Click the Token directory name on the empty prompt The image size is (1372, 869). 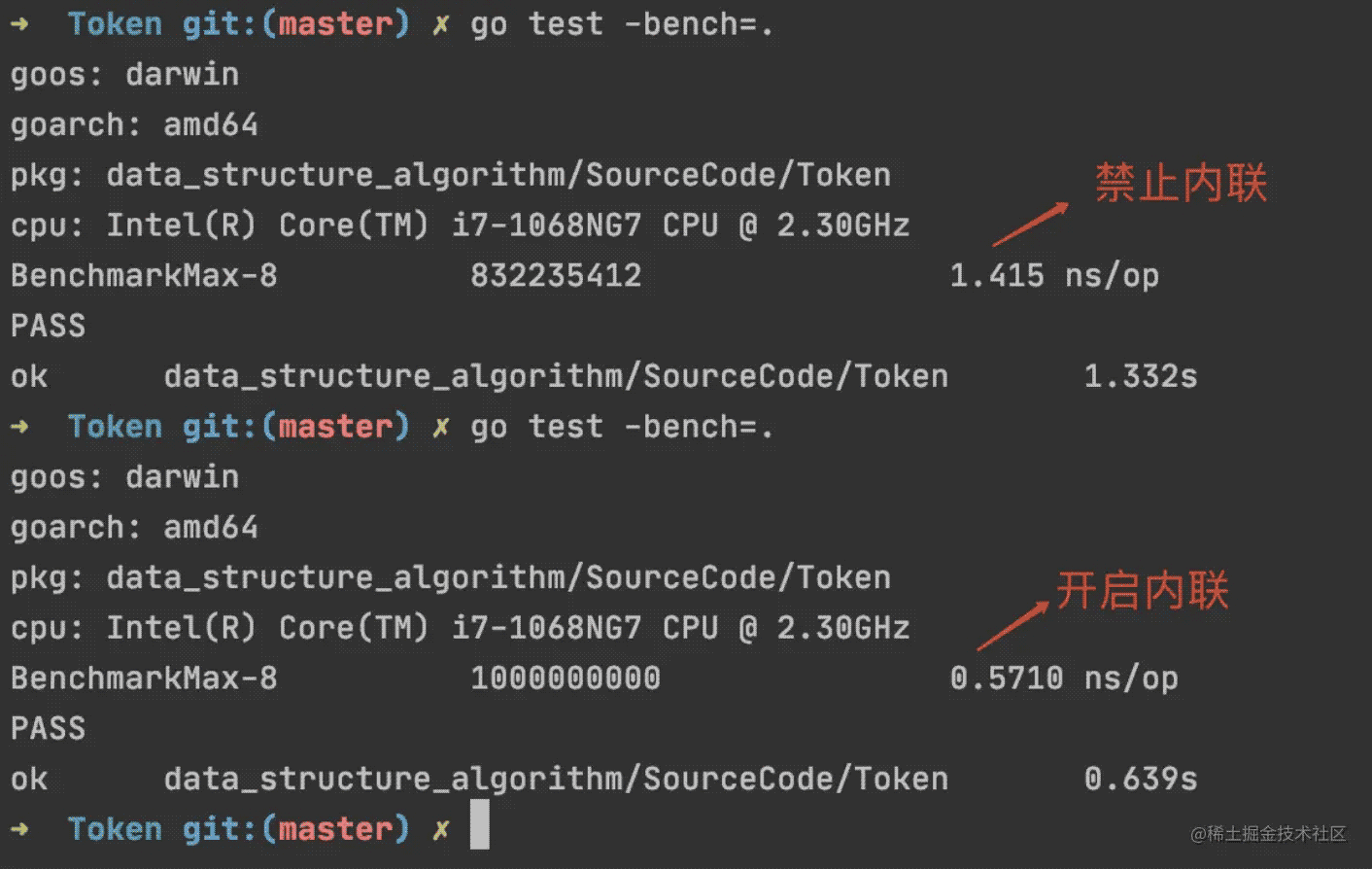click(115, 829)
